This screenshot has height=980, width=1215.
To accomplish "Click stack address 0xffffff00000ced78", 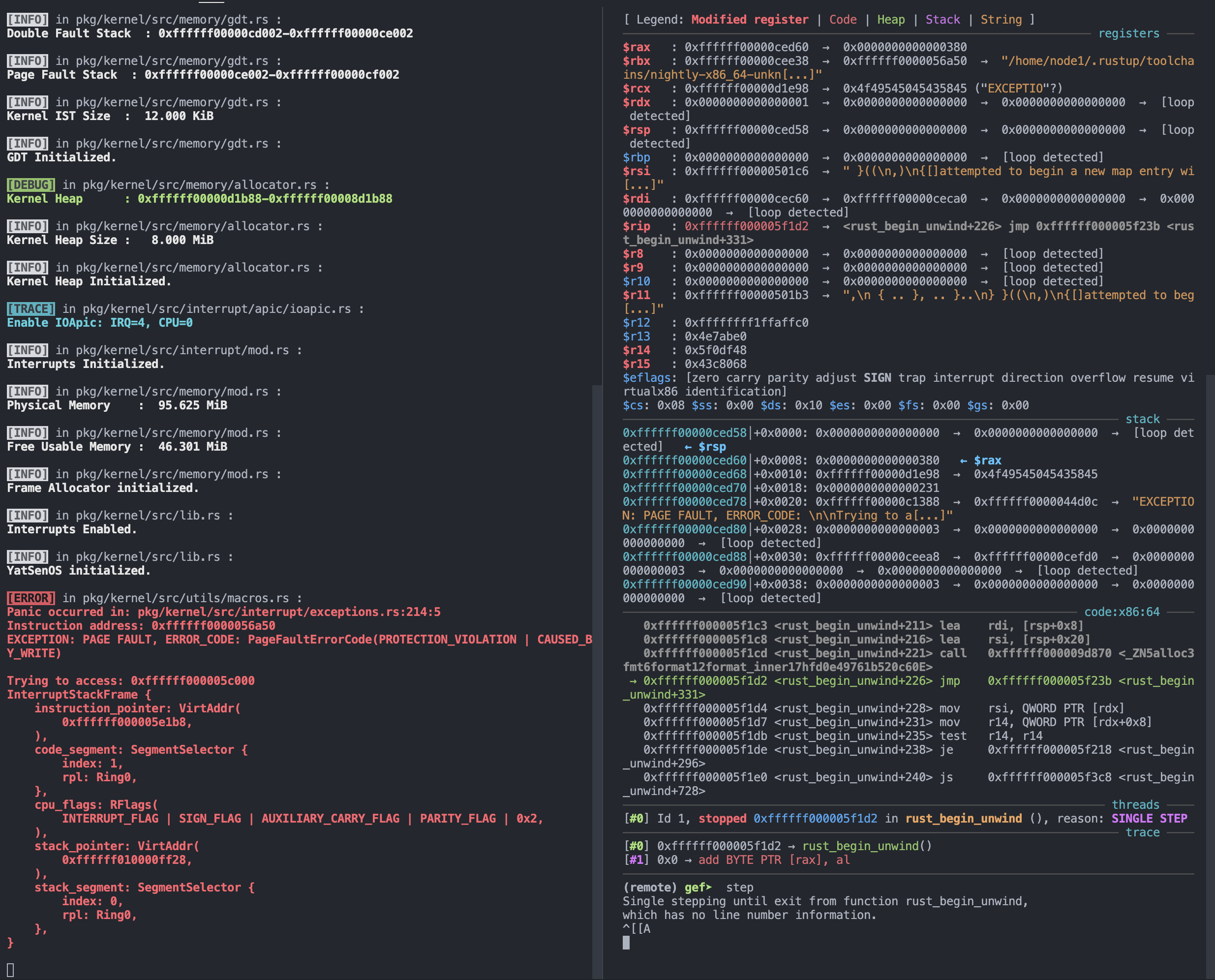I will click(x=684, y=502).
